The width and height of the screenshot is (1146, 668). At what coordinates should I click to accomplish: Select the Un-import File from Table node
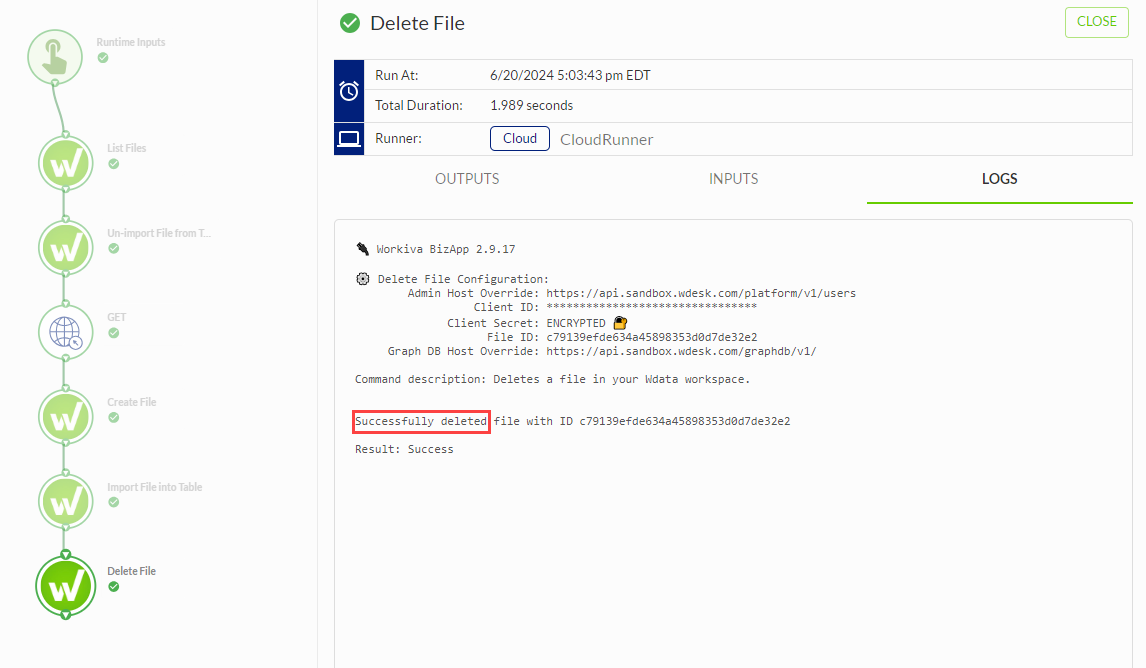pos(66,248)
